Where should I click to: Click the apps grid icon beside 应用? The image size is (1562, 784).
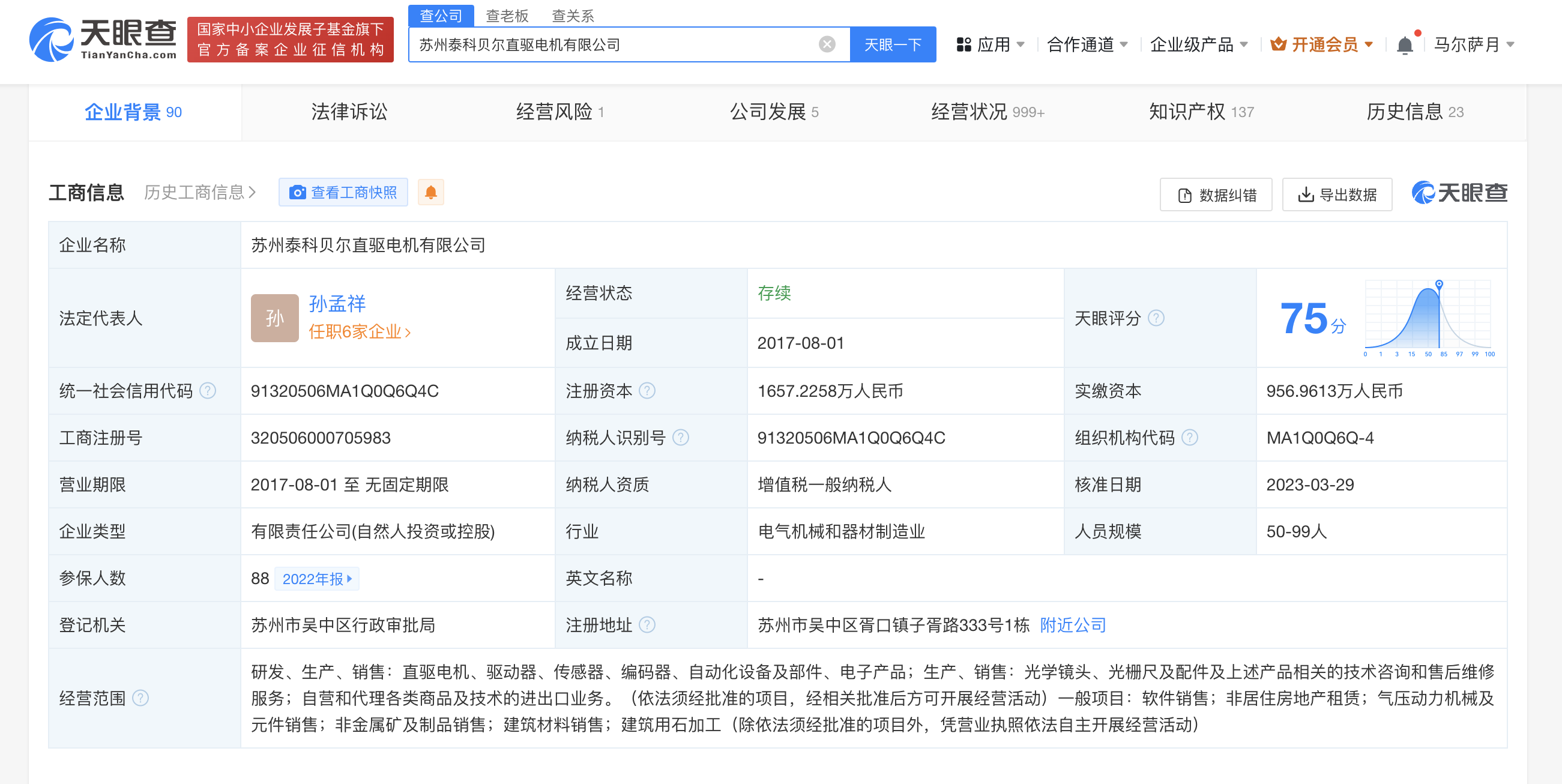coord(965,43)
